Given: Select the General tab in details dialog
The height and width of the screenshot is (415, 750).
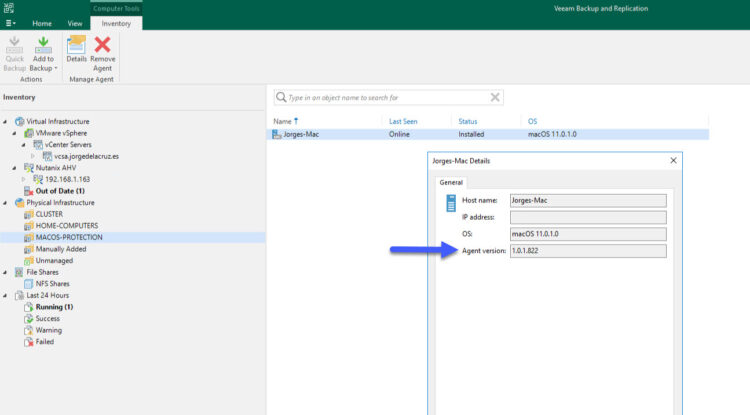Looking at the screenshot, I should click(x=451, y=183).
